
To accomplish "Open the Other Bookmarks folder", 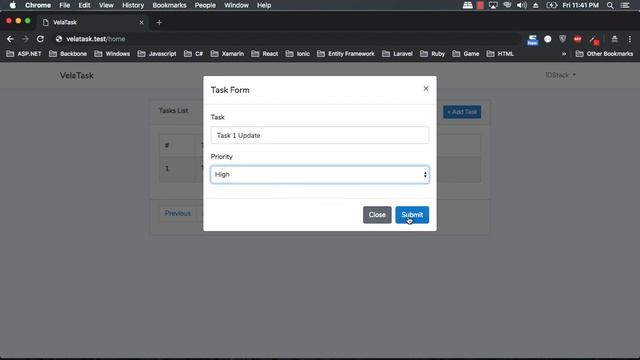I will click(x=604, y=54).
